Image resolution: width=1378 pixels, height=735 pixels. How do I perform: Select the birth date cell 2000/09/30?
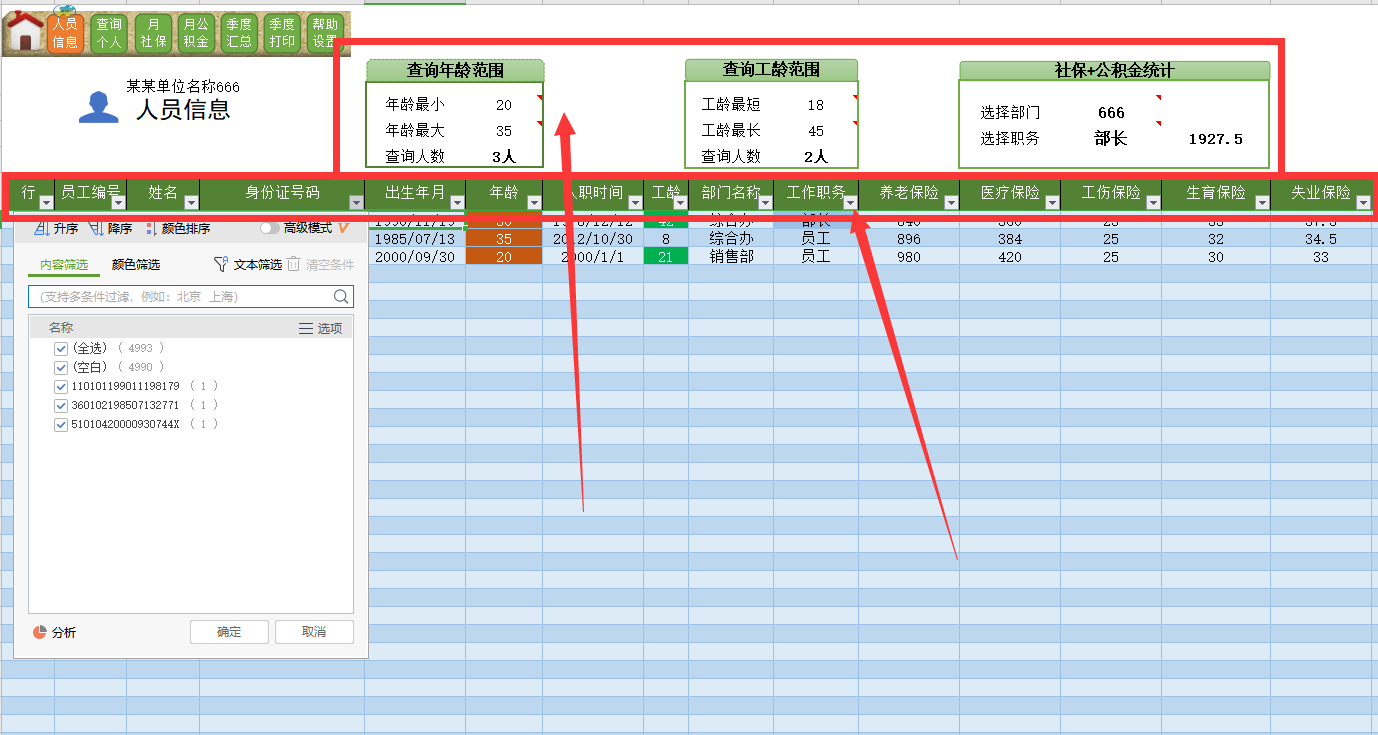(x=415, y=257)
